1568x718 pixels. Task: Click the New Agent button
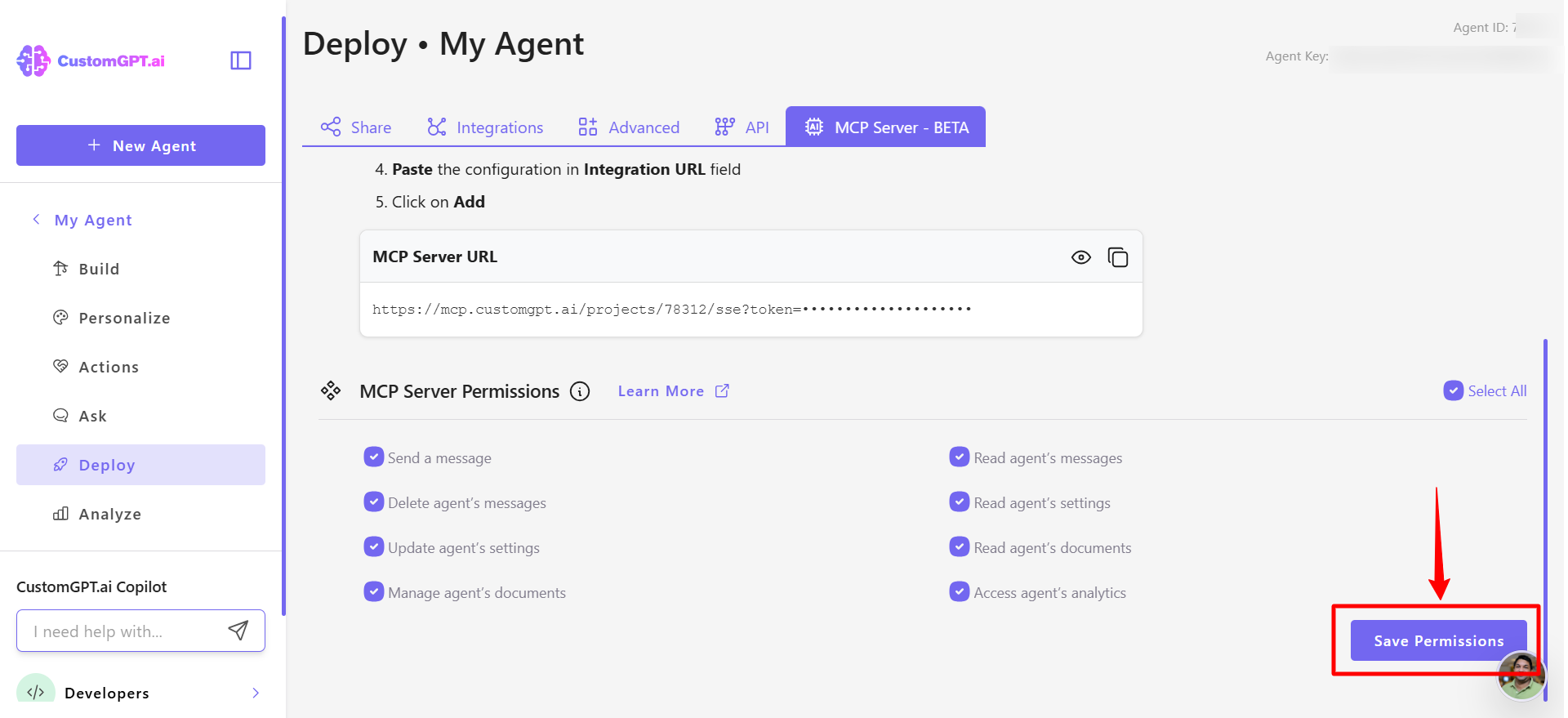[140, 145]
